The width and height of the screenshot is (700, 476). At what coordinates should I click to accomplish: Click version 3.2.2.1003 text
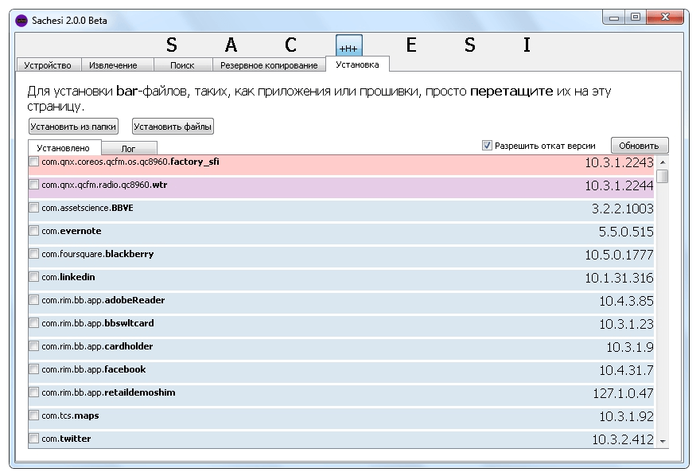[622, 209]
